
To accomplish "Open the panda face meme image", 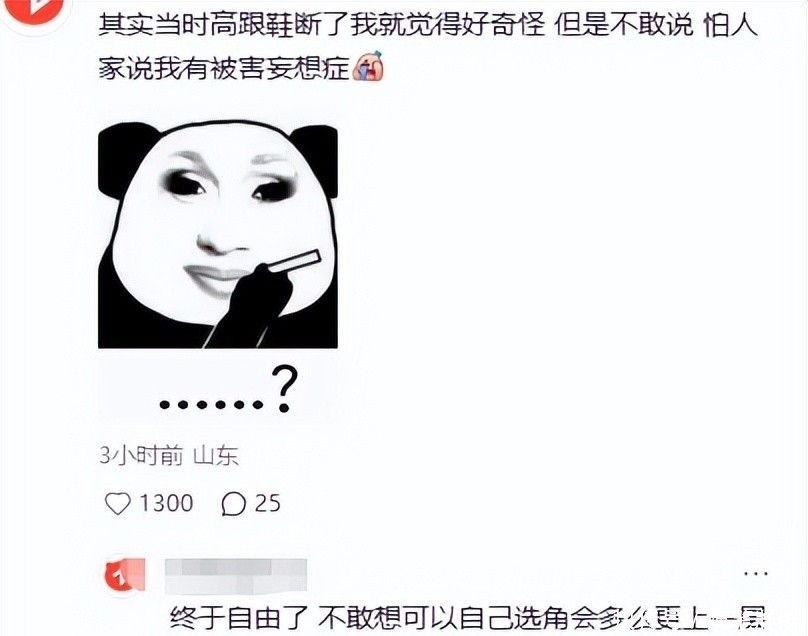I will 218,235.
